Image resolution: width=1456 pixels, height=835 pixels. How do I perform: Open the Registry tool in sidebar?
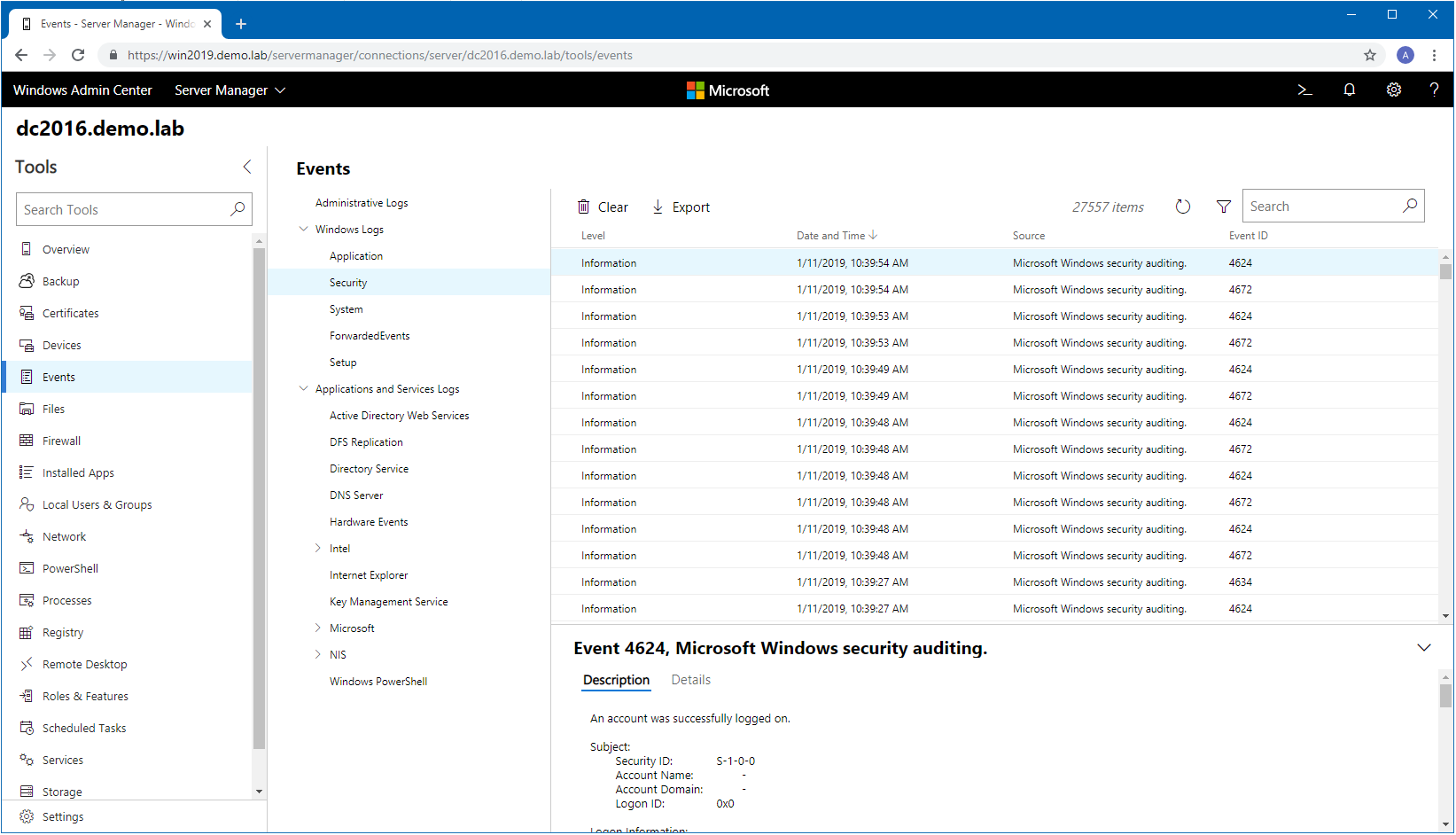click(62, 632)
